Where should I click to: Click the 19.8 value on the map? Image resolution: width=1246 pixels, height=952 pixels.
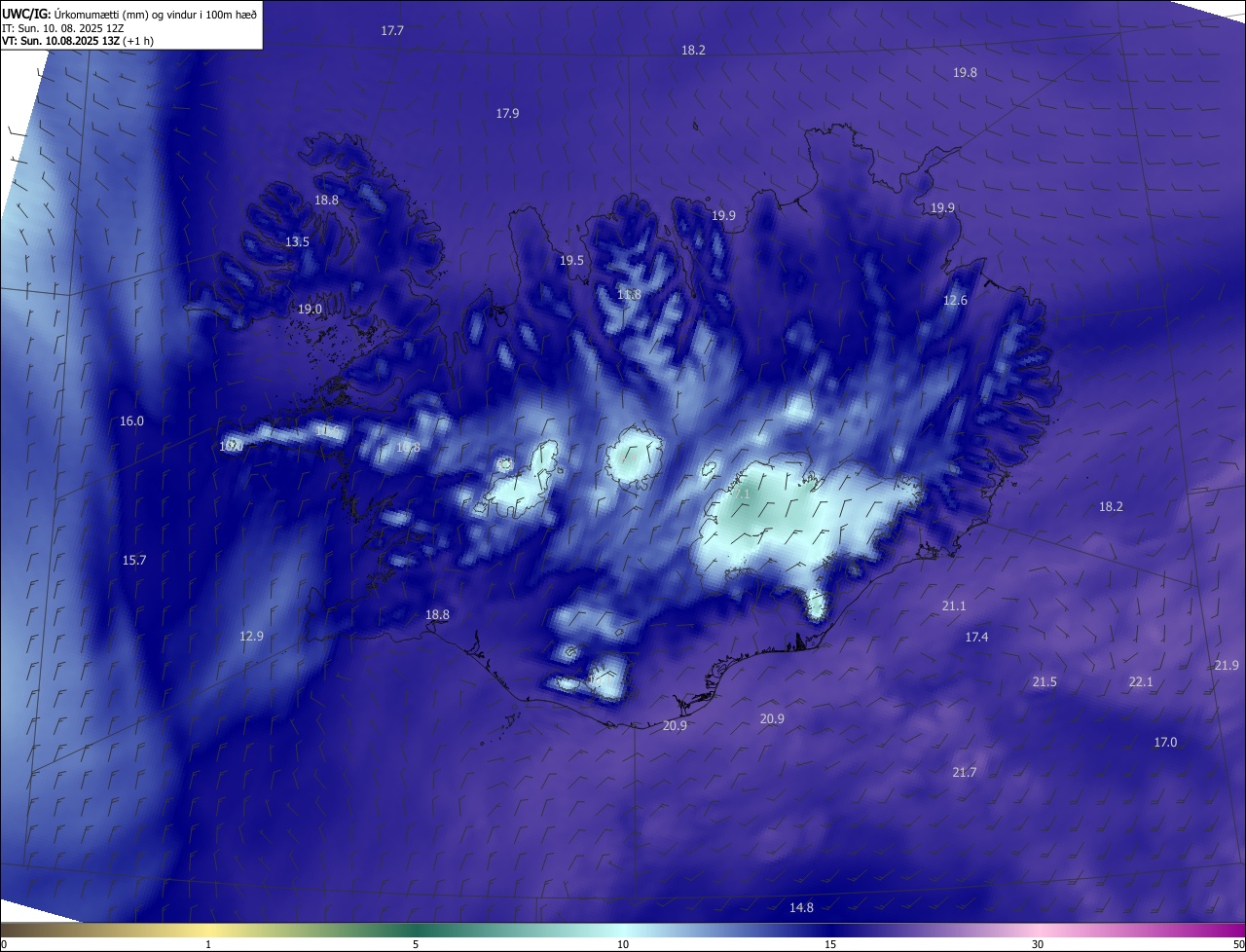click(x=965, y=73)
